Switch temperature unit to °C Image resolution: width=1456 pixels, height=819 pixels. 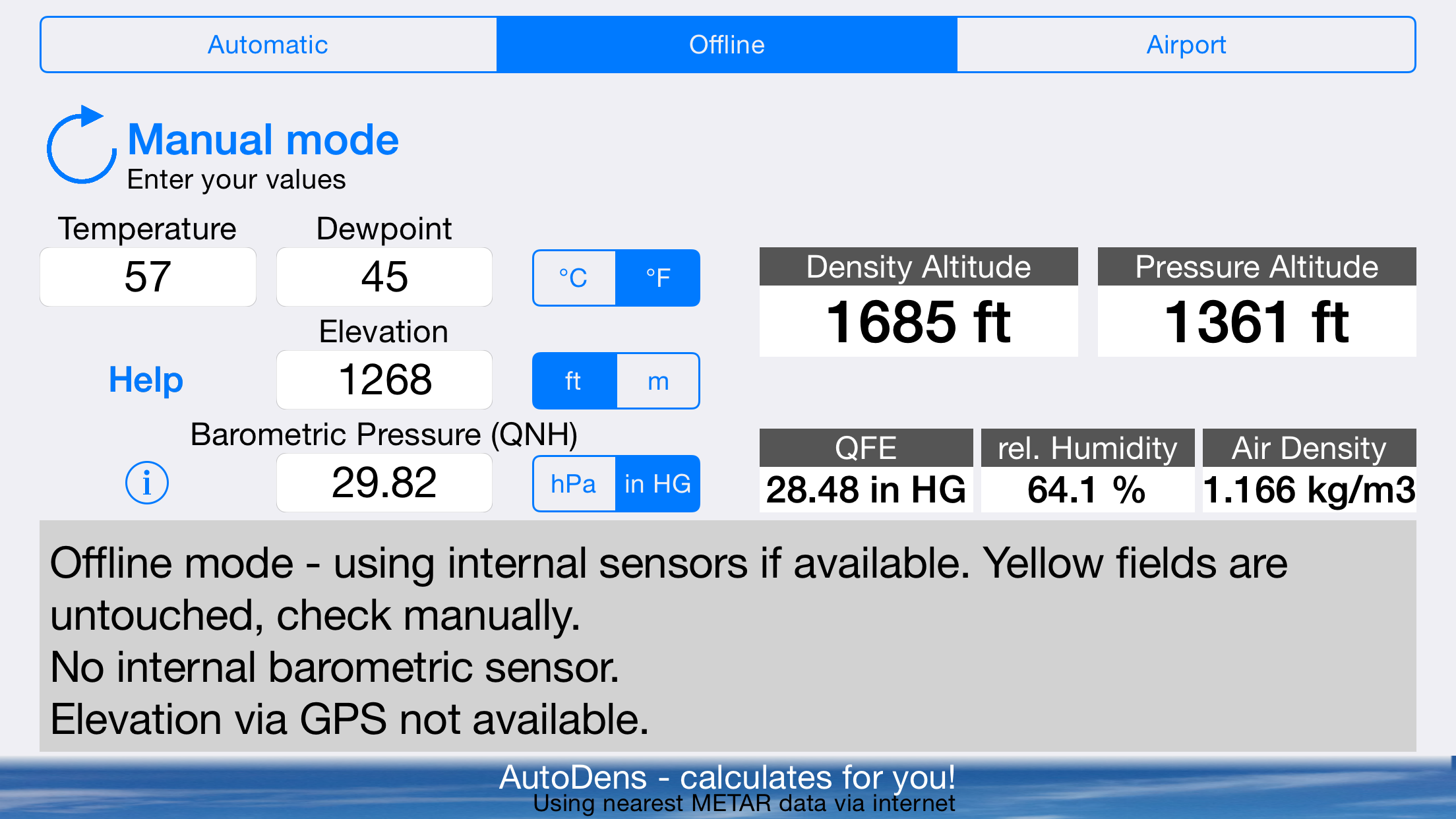(574, 278)
